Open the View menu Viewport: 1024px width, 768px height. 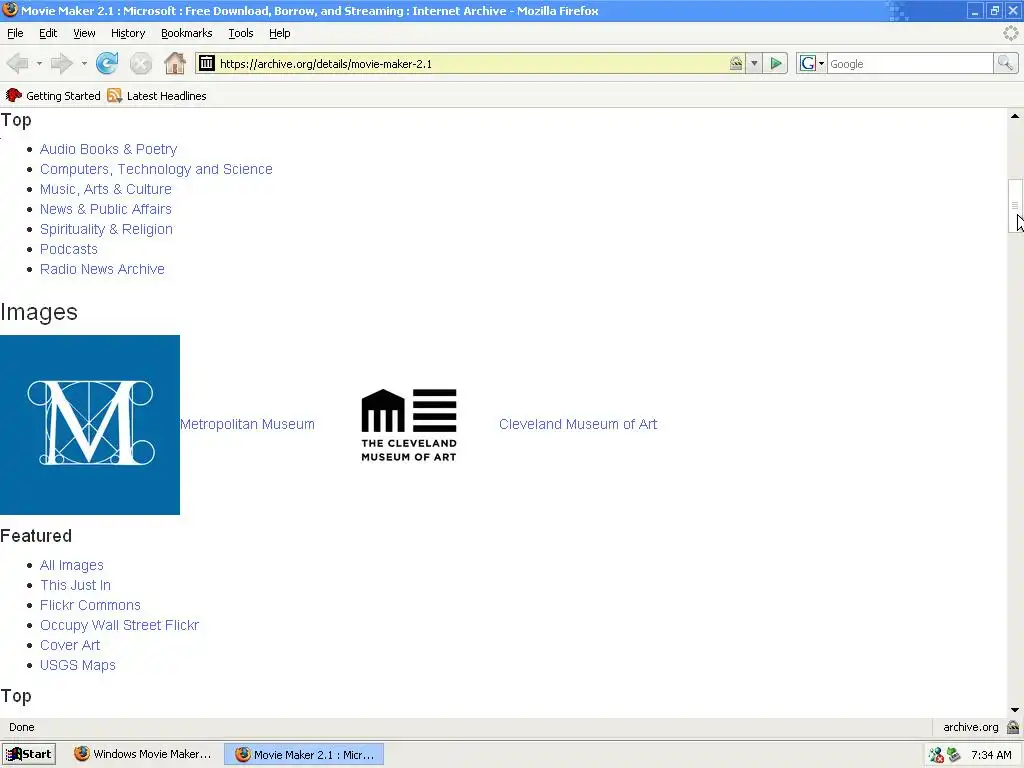tap(84, 33)
